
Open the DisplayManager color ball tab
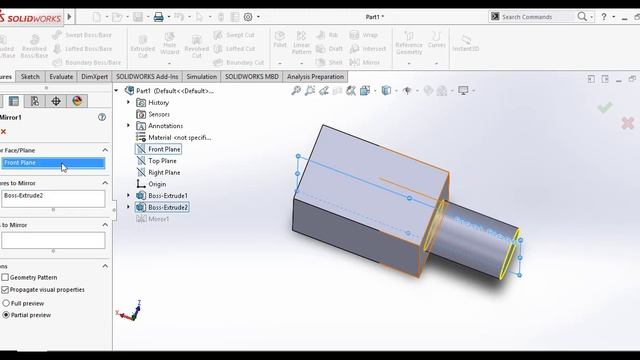[x=77, y=101]
